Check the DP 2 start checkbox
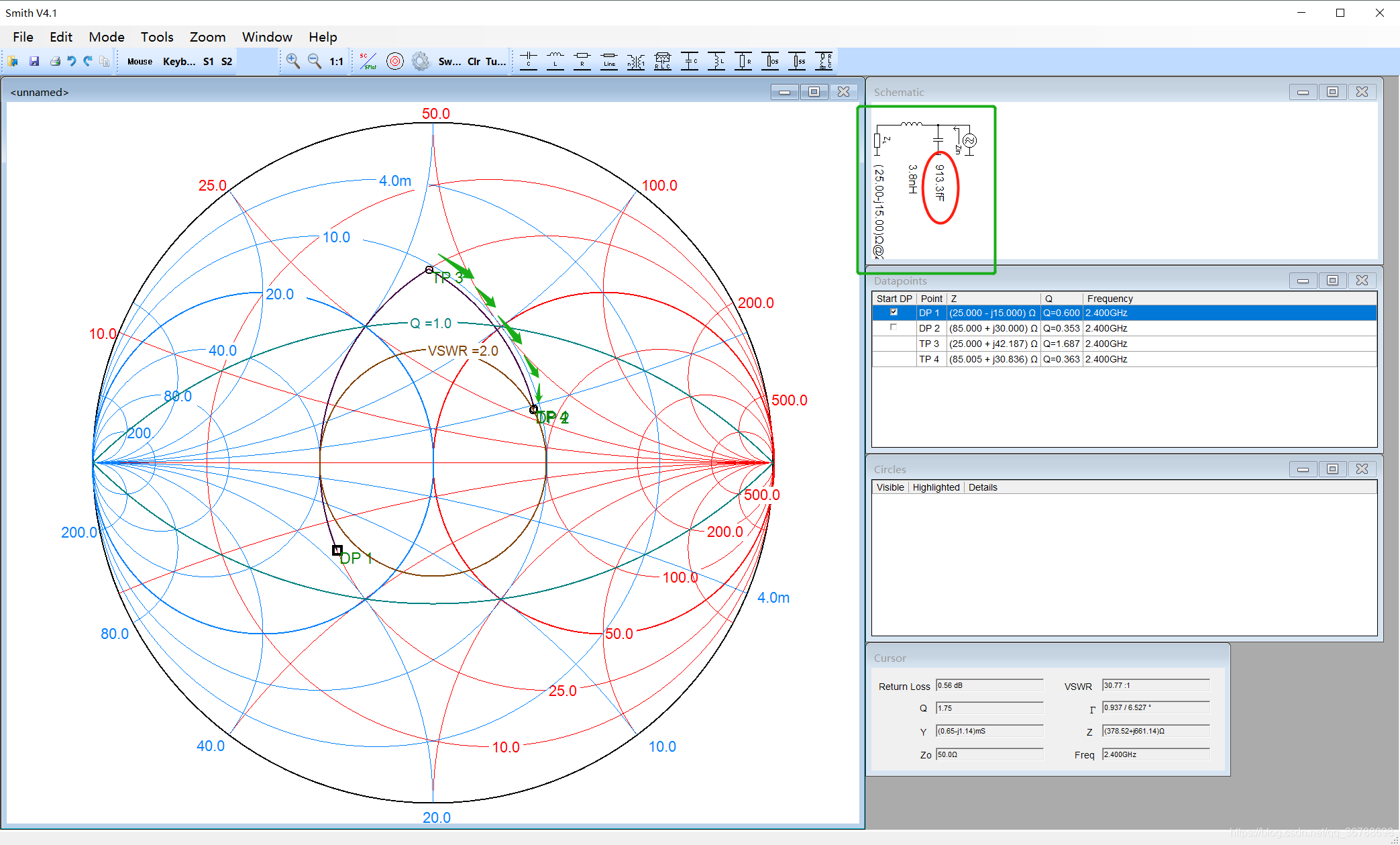The width and height of the screenshot is (1400, 845). (894, 328)
